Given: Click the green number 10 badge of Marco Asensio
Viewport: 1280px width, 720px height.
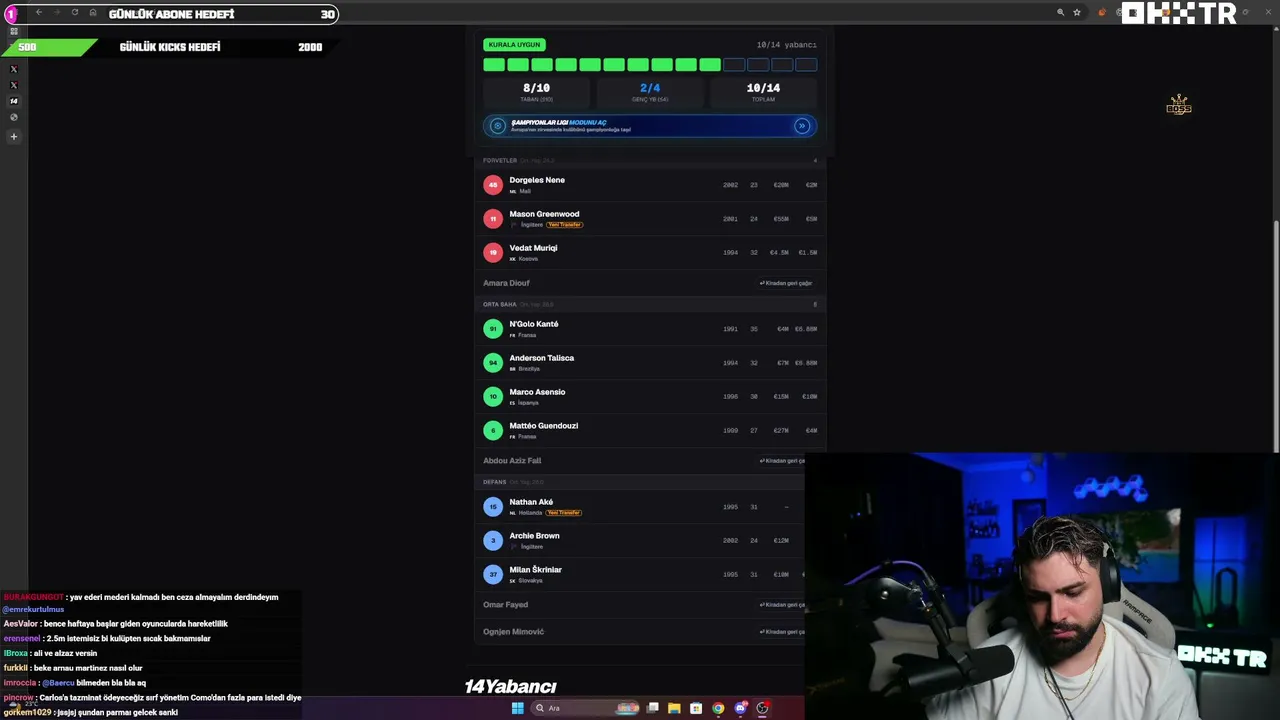Looking at the screenshot, I should (x=493, y=397).
